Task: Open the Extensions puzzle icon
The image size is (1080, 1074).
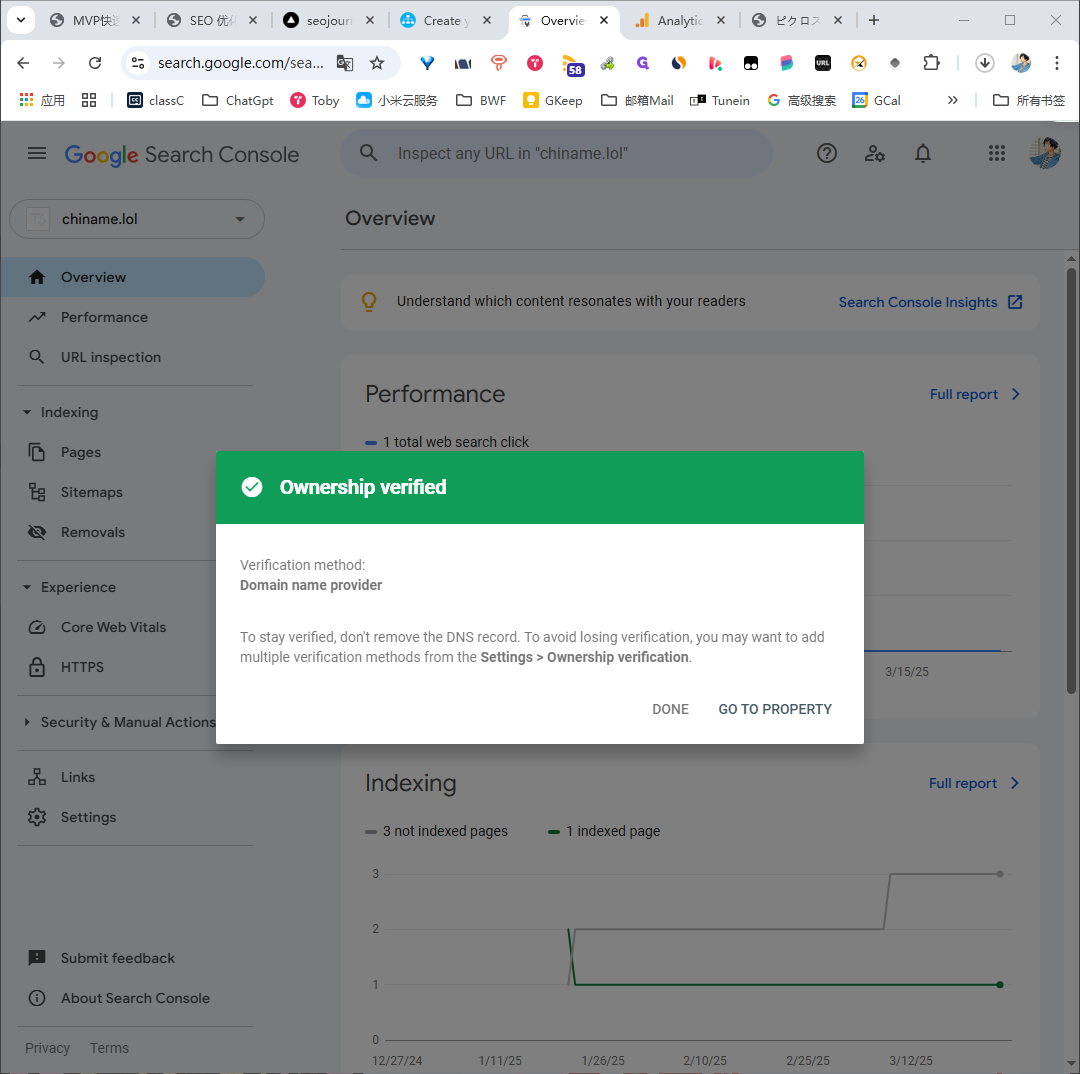Action: click(x=931, y=63)
